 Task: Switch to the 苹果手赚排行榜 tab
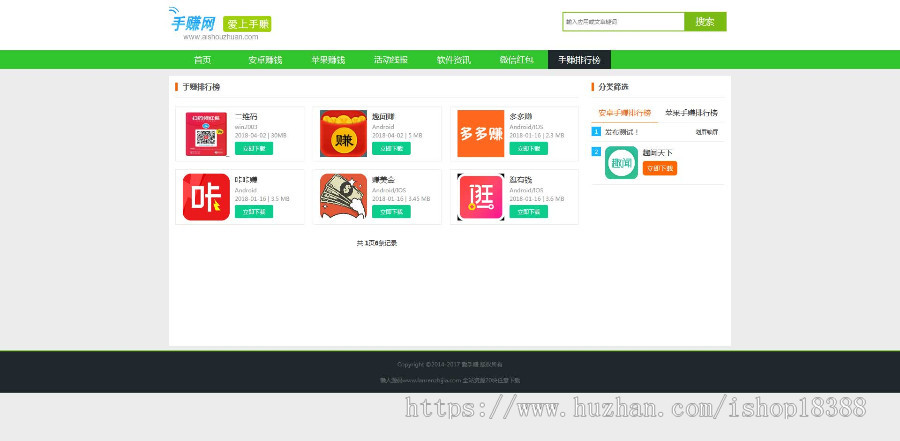pos(691,113)
